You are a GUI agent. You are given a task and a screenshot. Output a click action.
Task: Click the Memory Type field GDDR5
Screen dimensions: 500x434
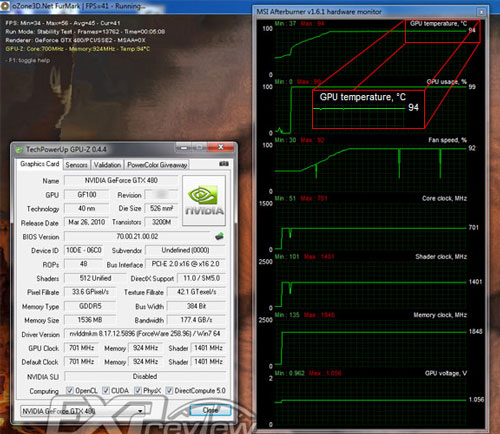point(90,306)
